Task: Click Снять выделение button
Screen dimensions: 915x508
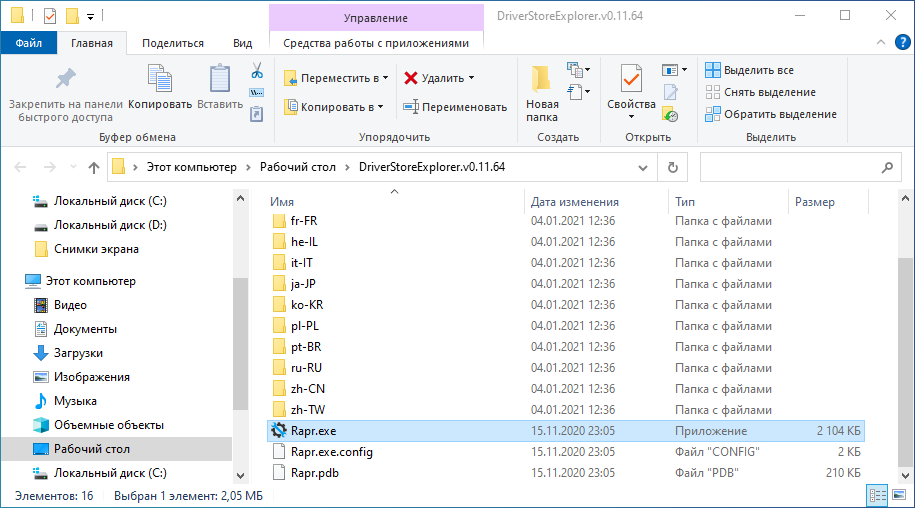Action: (x=760, y=92)
